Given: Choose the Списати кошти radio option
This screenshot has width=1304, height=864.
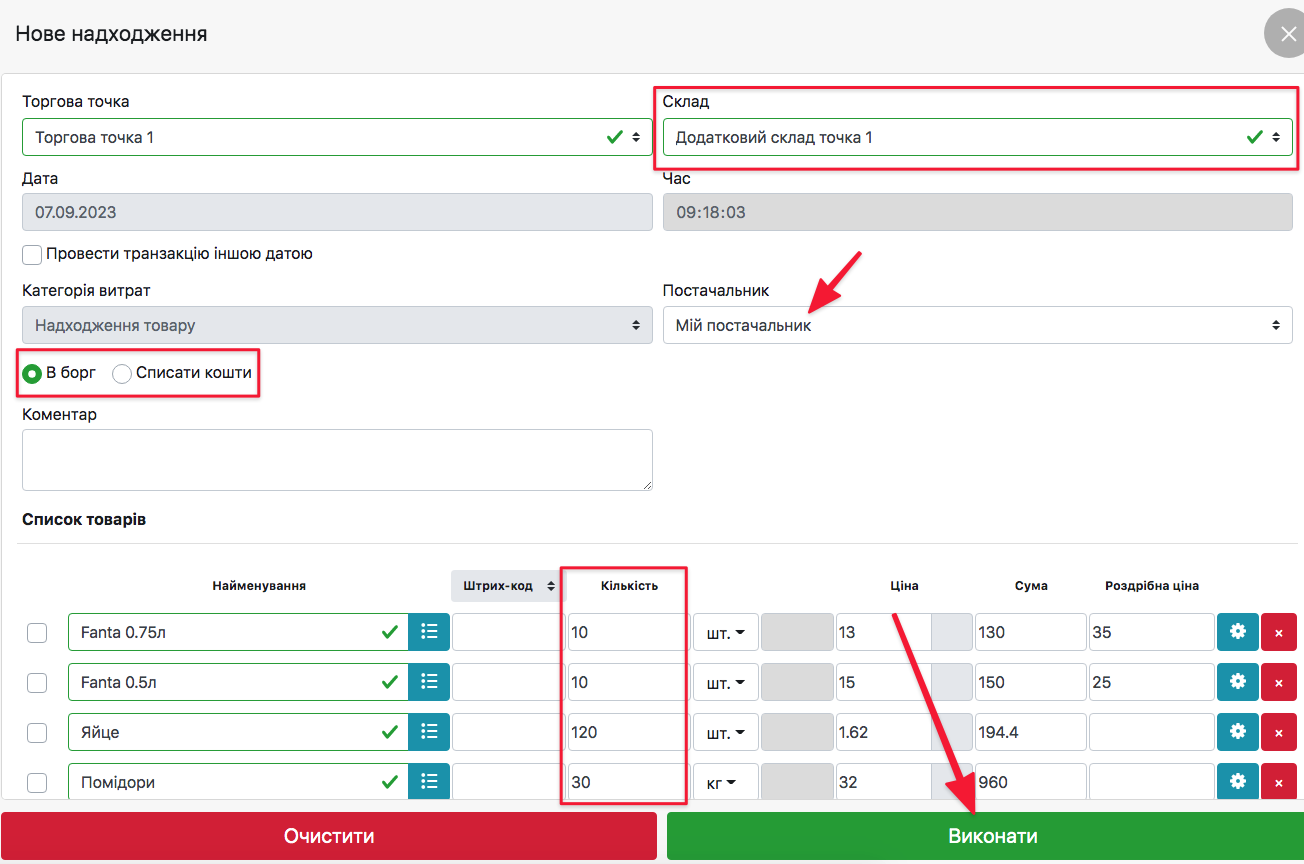Looking at the screenshot, I should click(x=122, y=373).
